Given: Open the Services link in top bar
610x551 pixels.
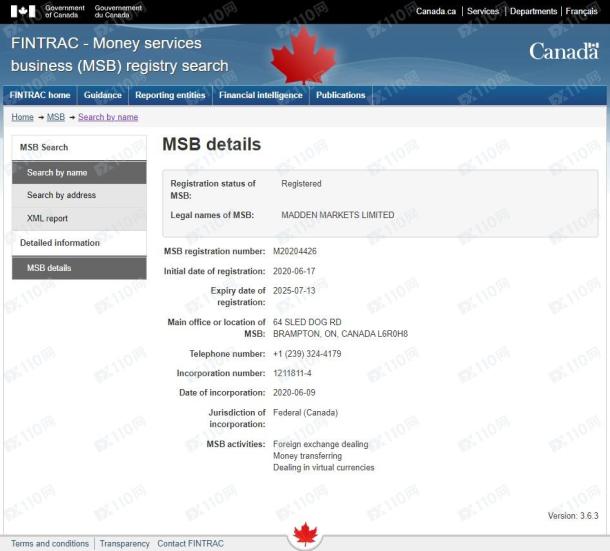Looking at the screenshot, I should (483, 11).
